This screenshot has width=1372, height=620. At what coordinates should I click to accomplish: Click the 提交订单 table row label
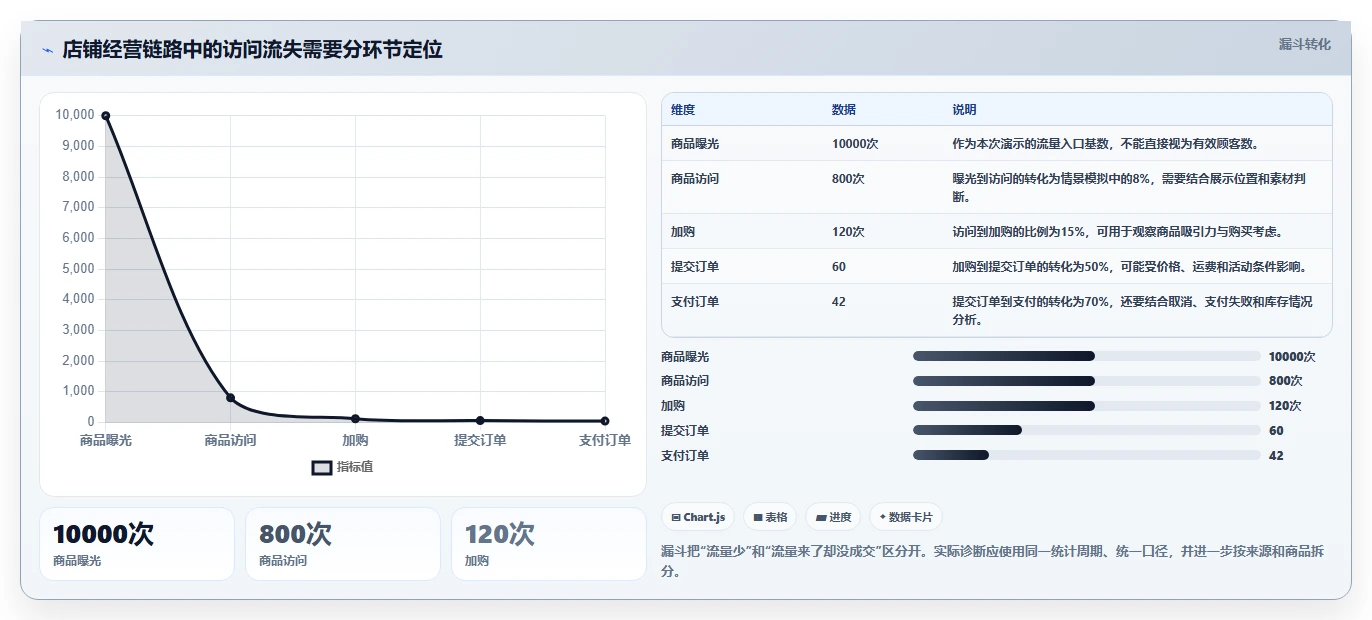[695, 267]
